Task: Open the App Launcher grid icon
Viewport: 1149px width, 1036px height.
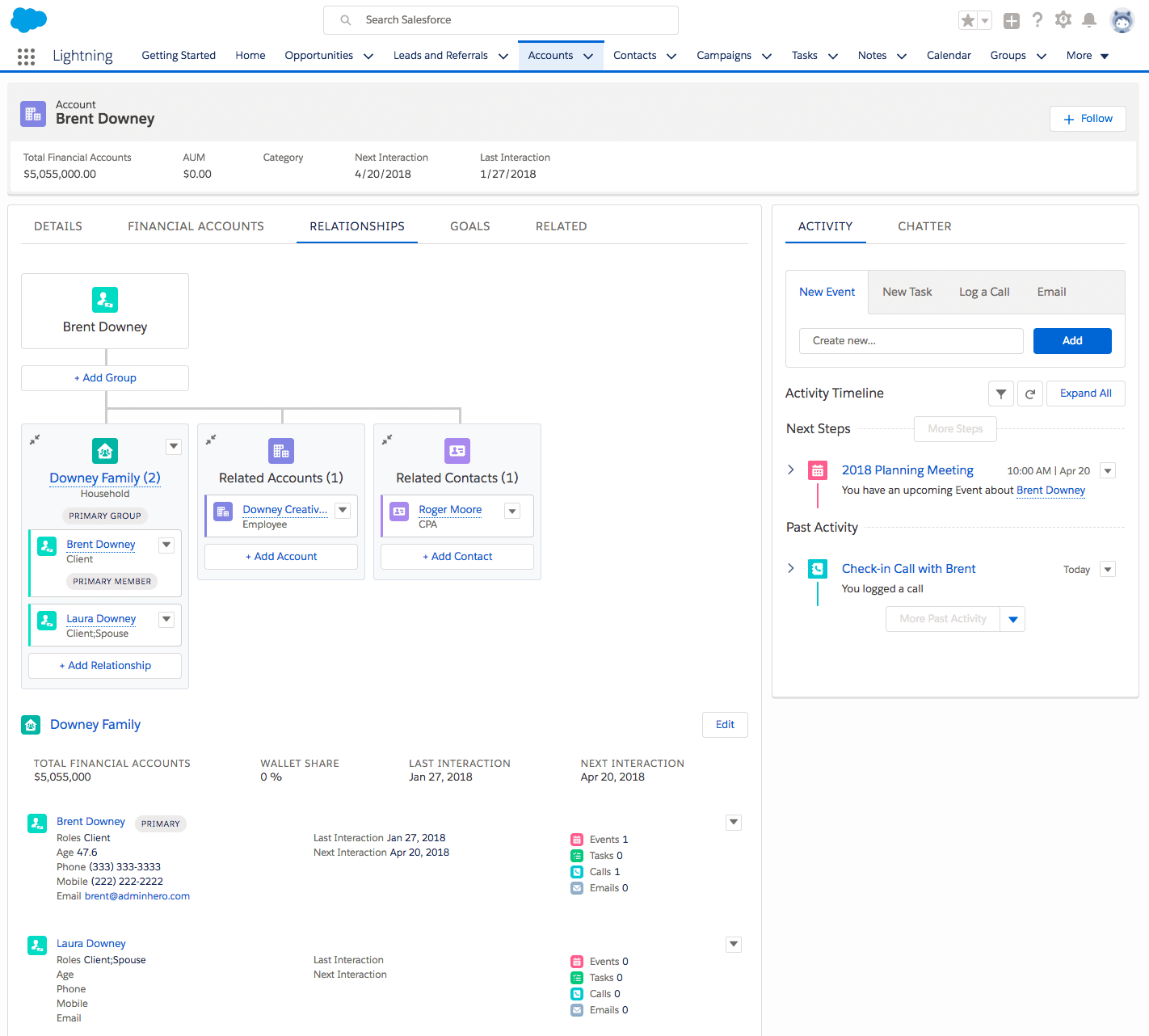Action: click(x=26, y=56)
